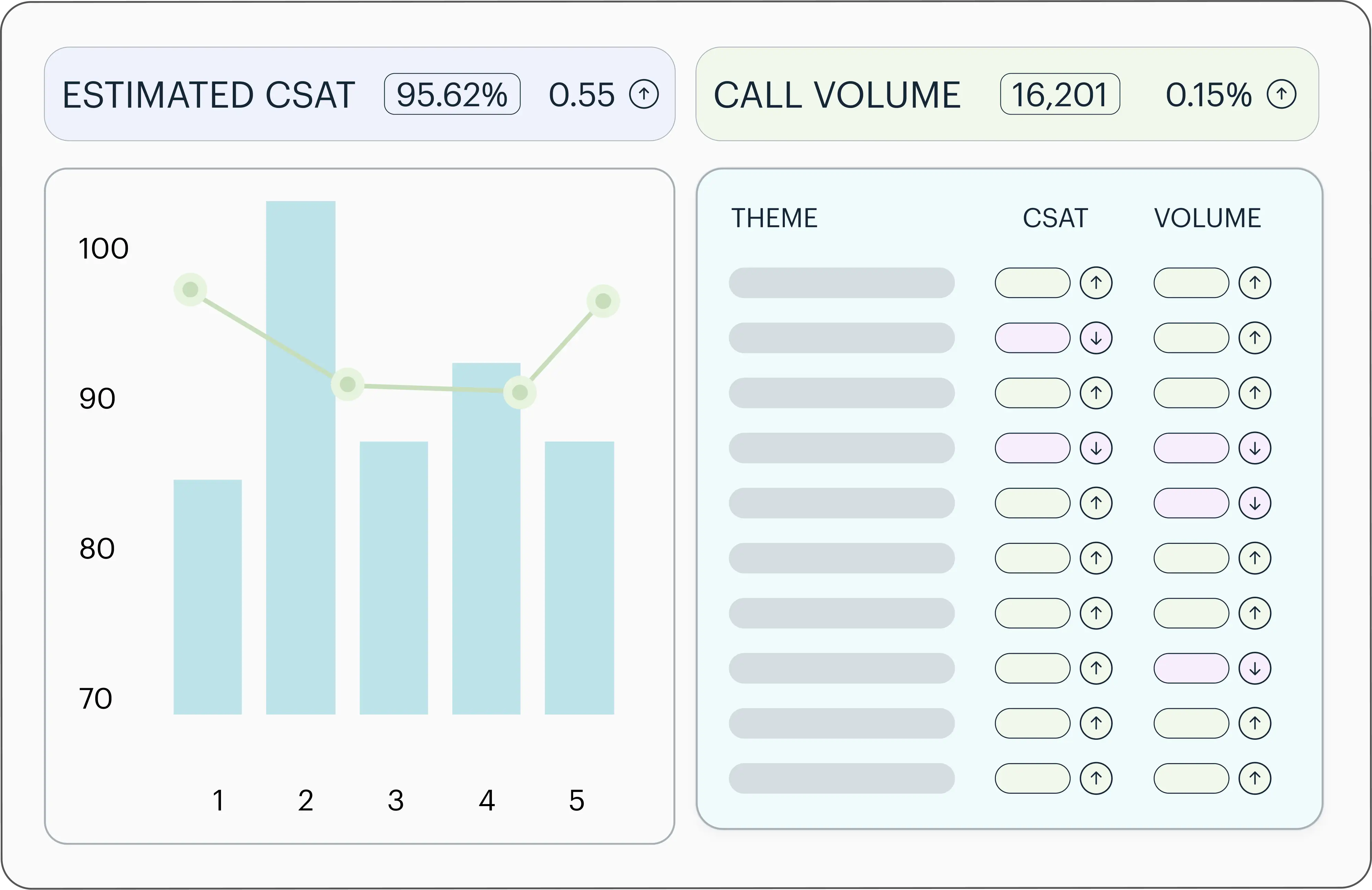
Task: Click the THEME column header
Action: point(774,219)
